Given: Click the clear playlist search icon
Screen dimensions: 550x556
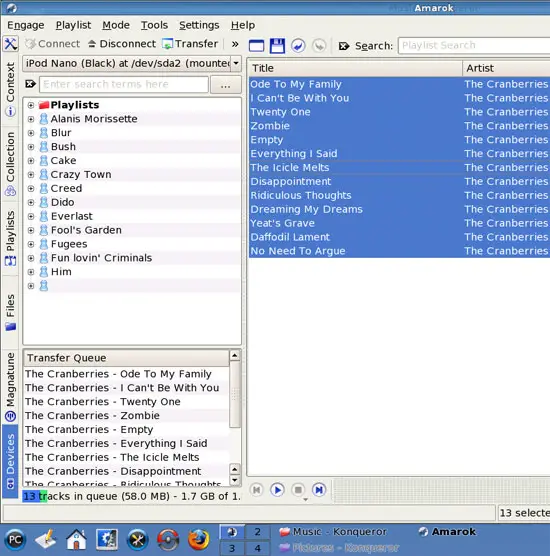Looking at the screenshot, I should pos(344,46).
